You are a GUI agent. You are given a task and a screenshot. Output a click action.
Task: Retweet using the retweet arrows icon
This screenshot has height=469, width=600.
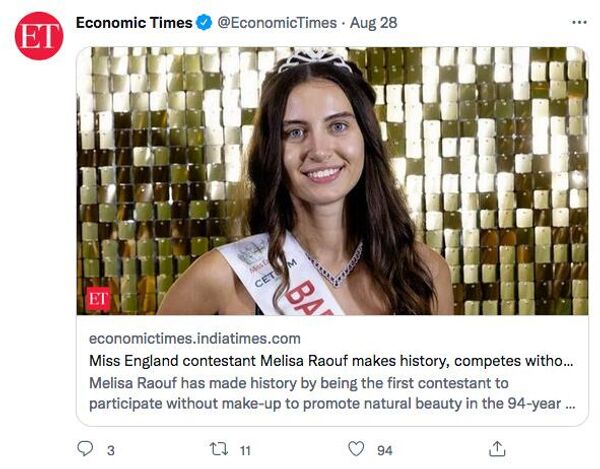click(218, 450)
